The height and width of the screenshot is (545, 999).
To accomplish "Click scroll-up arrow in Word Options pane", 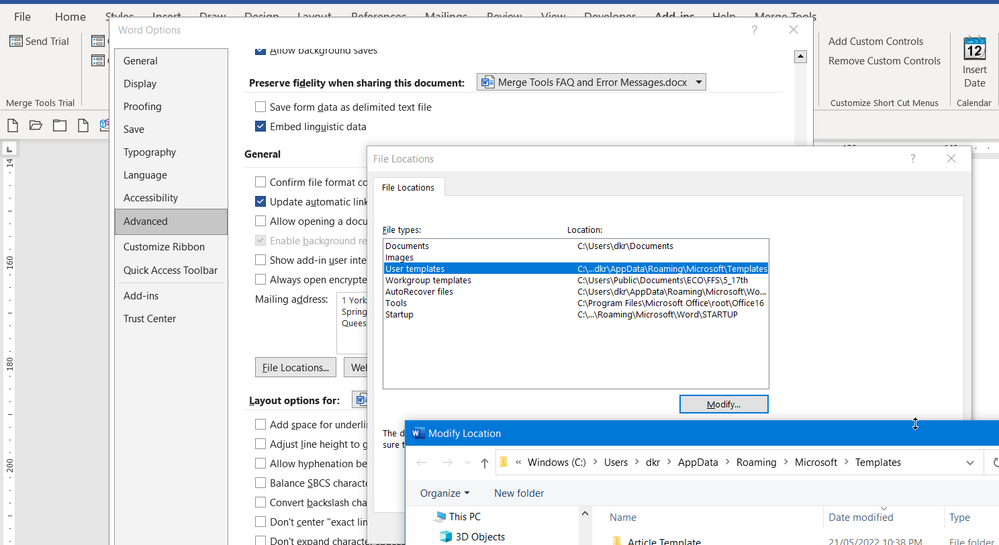I will pyautogui.click(x=800, y=57).
